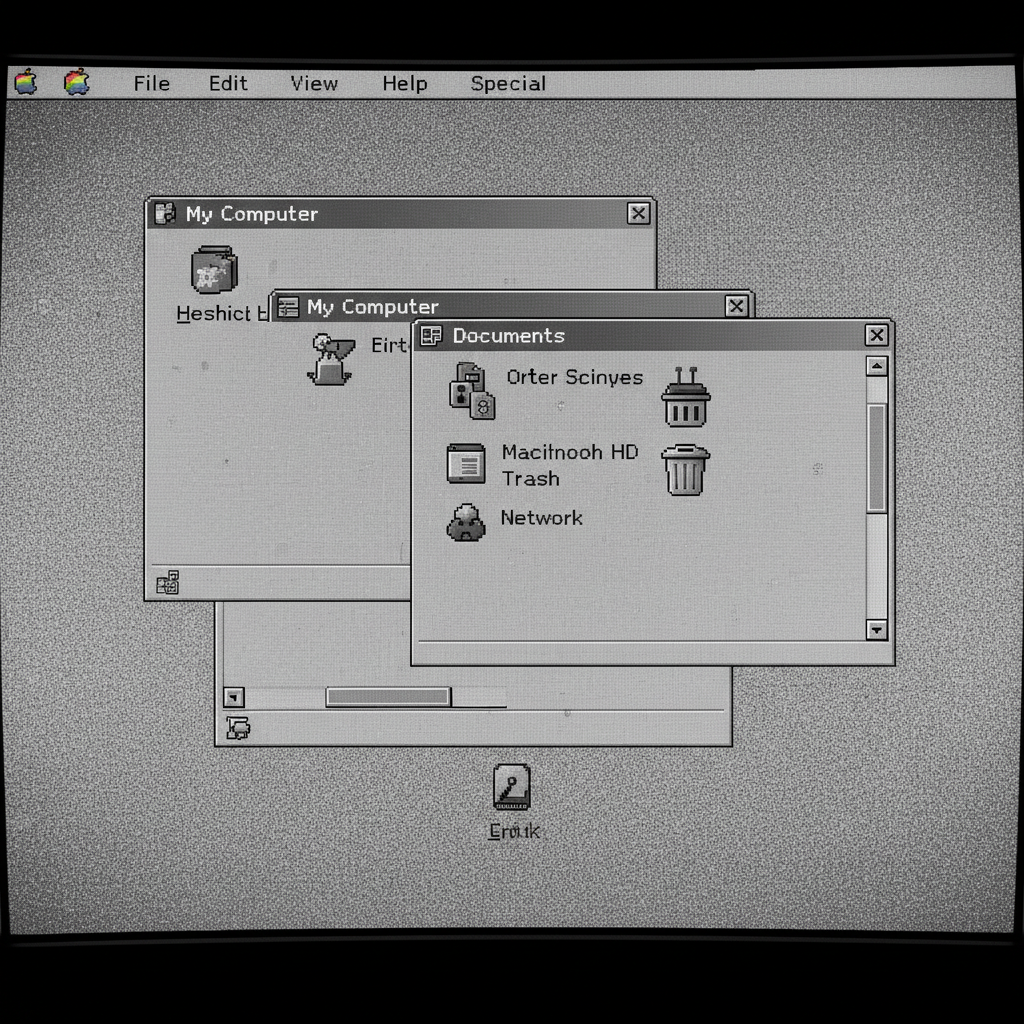
Task: Click the Network label
Action: coord(541,518)
